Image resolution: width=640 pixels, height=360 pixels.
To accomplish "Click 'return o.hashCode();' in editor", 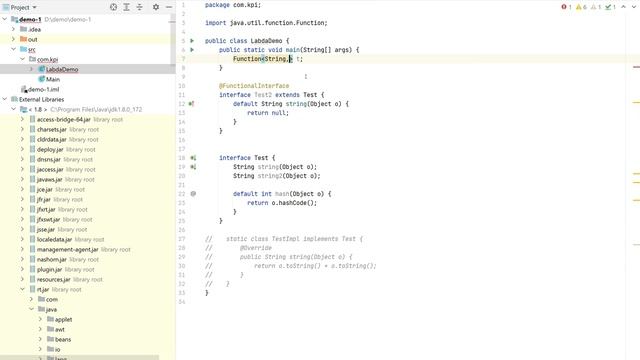I will pyautogui.click(x=282, y=203).
